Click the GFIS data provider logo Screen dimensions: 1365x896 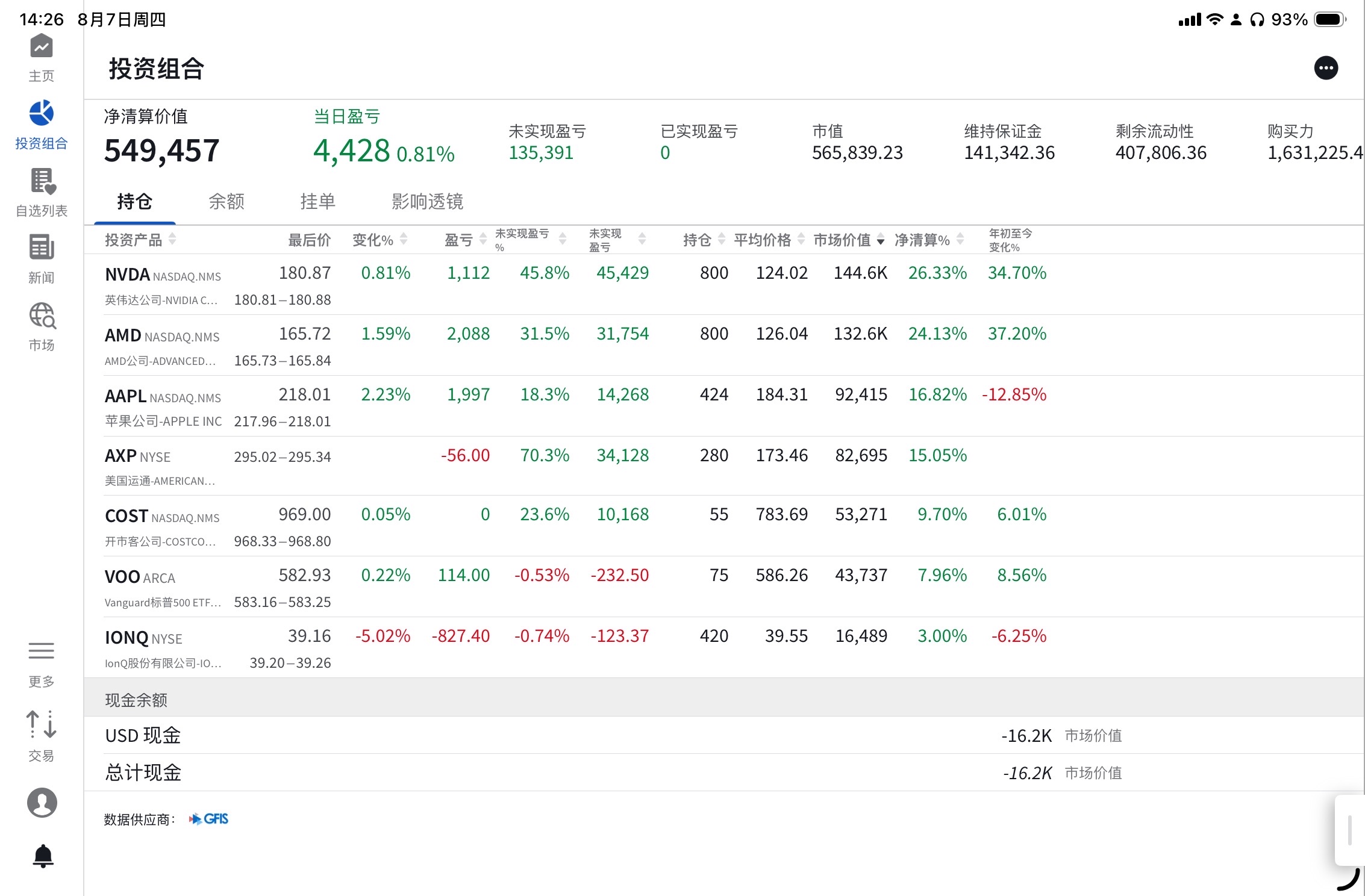coord(209,819)
